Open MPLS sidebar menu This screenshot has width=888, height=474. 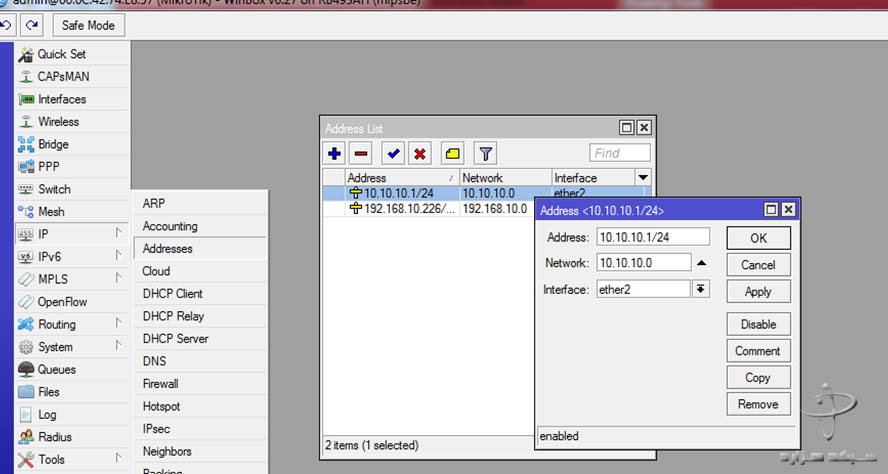(71, 279)
